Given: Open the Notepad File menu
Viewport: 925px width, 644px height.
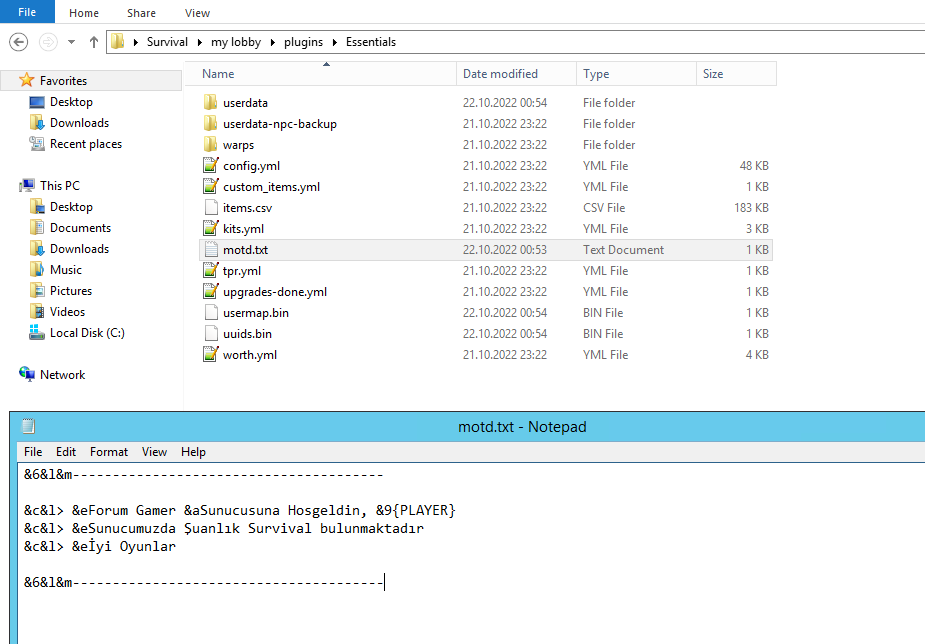Looking at the screenshot, I should pos(33,452).
